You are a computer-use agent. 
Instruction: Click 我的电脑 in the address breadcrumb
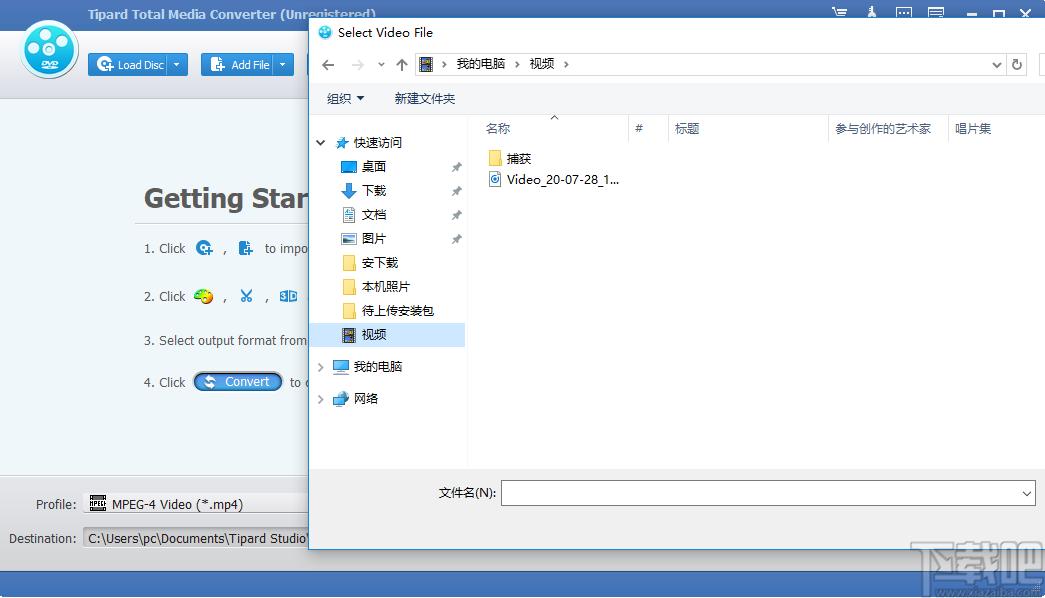click(x=481, y=64)
